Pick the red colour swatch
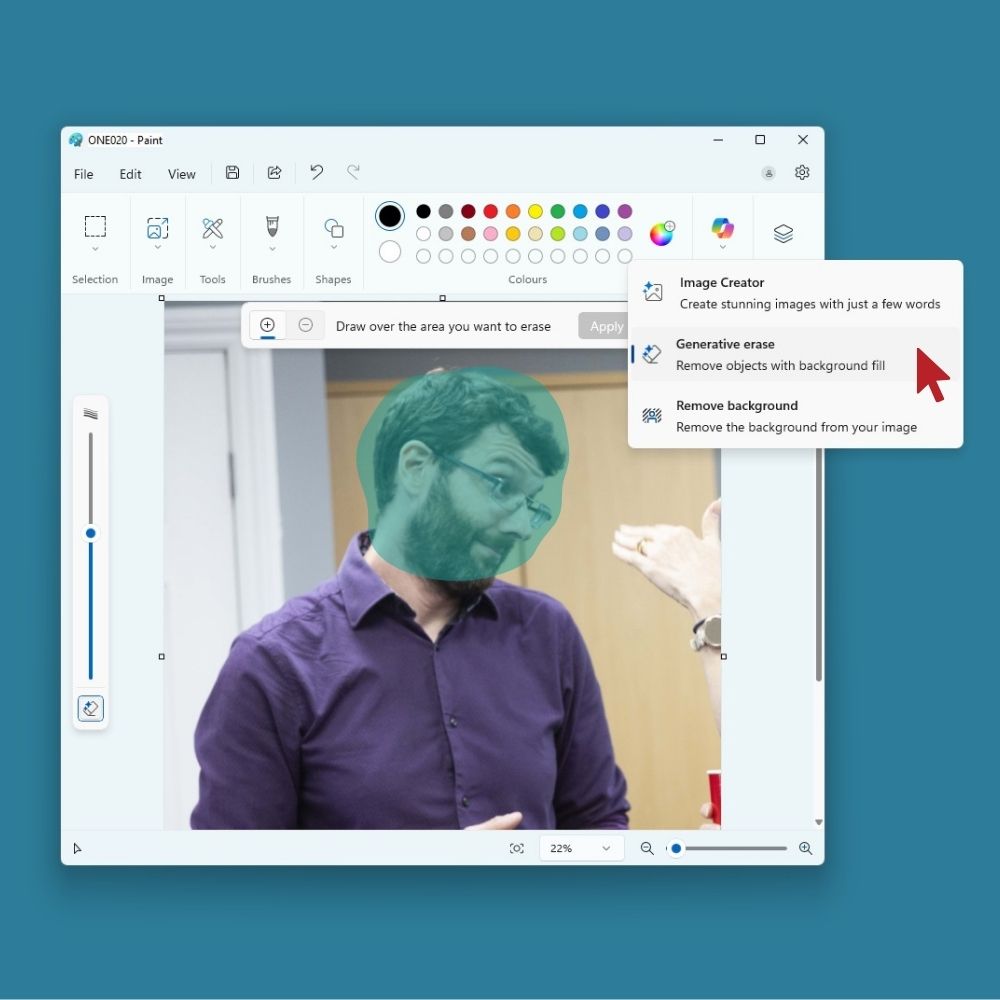The height and width of the screenshot is (1000, 1000). (x=490, y=211)
